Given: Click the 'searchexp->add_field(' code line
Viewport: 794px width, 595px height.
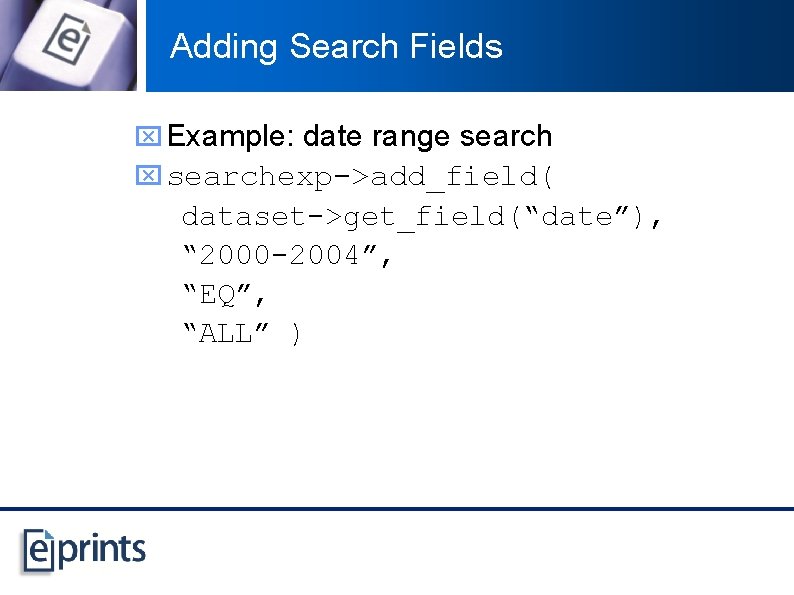Looking at the screenshot, I should [x=360, y=177].
